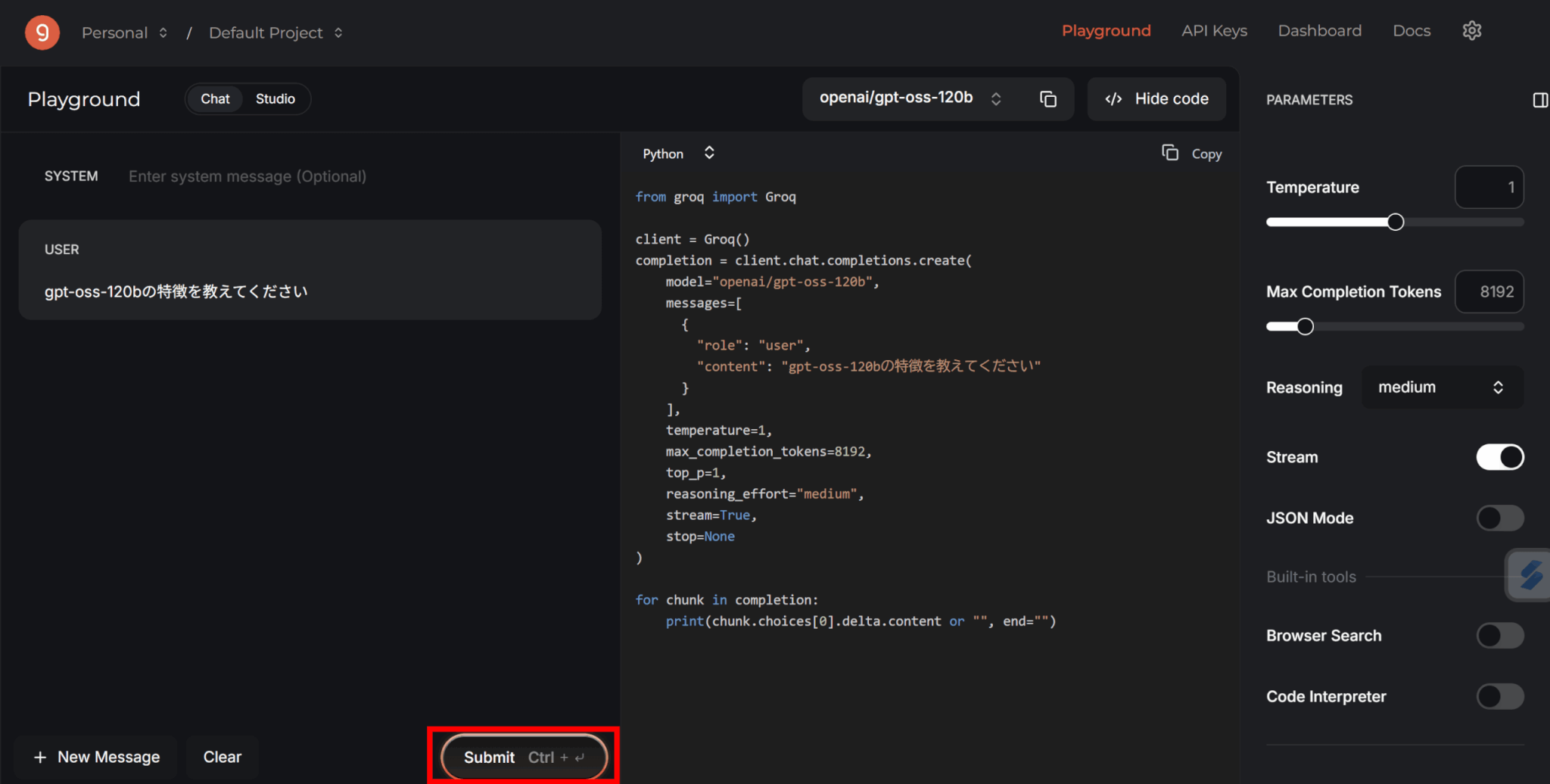Click the Copy code label

pyautogui.click(x=1206, y=154)
